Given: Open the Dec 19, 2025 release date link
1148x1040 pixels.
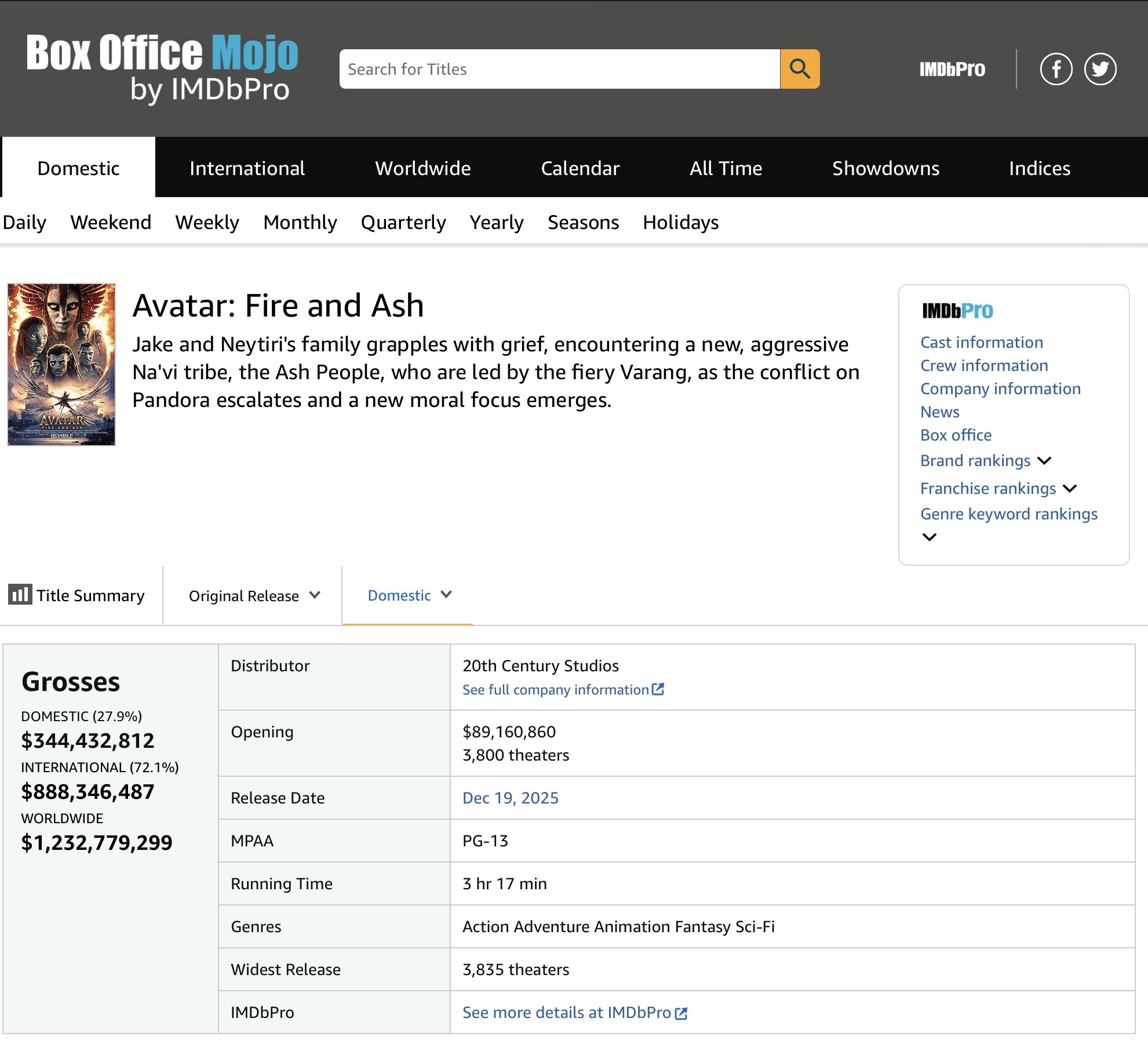Looking at the screenshot, I should pos(510,798).
